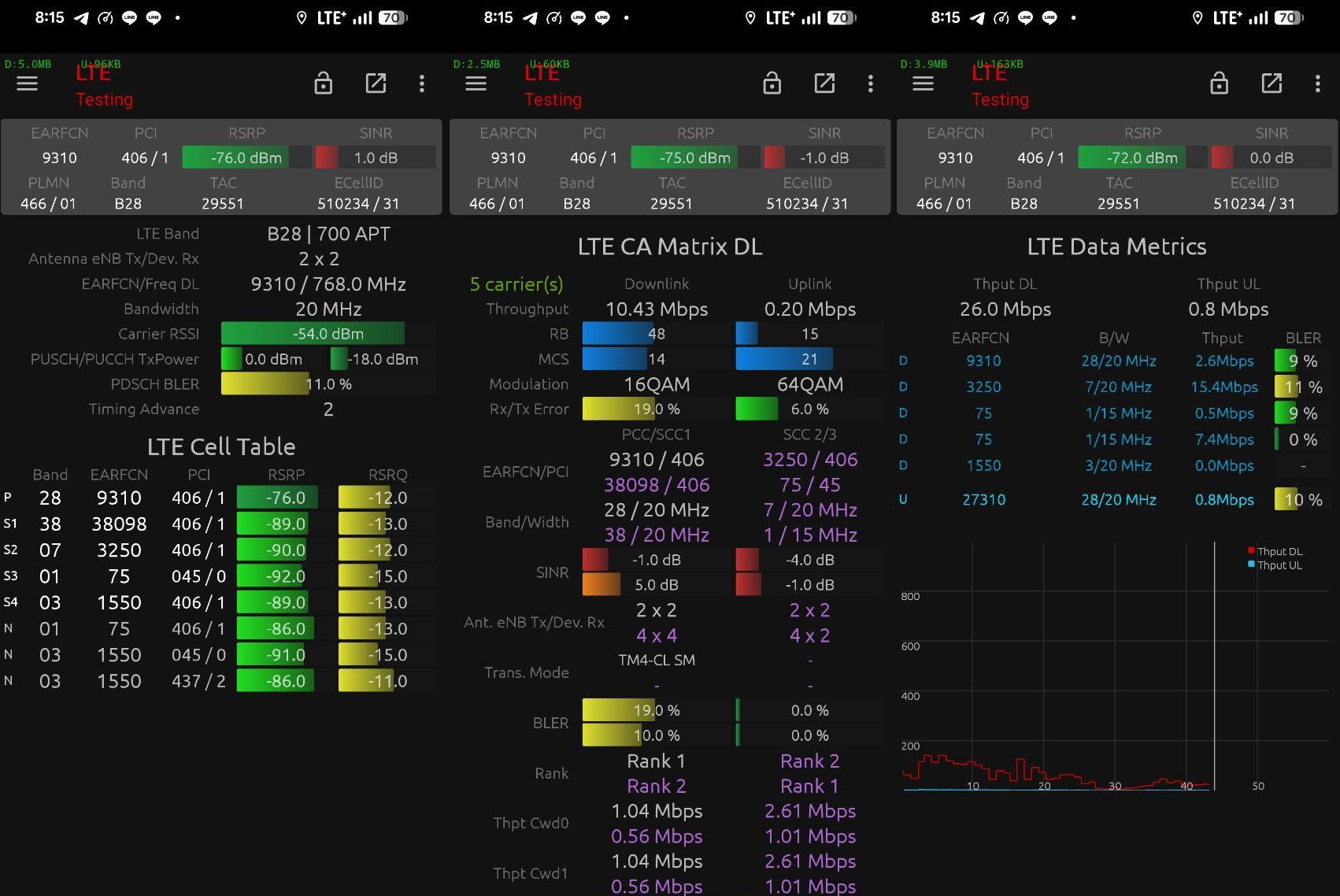Toggle the lock icon on the LTE Cell Table screen

pos(323,83)
